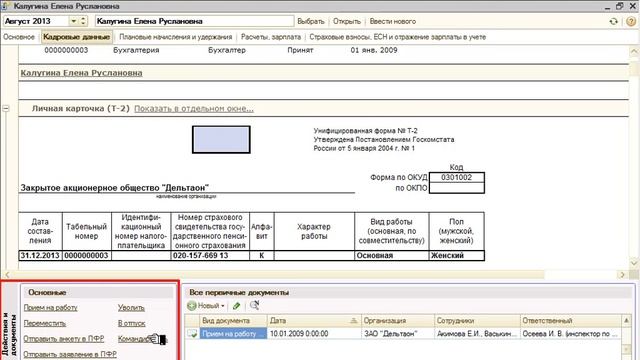640x360 pixels.
Task: Click the Переместить link
Action: [x=44, y=323]
